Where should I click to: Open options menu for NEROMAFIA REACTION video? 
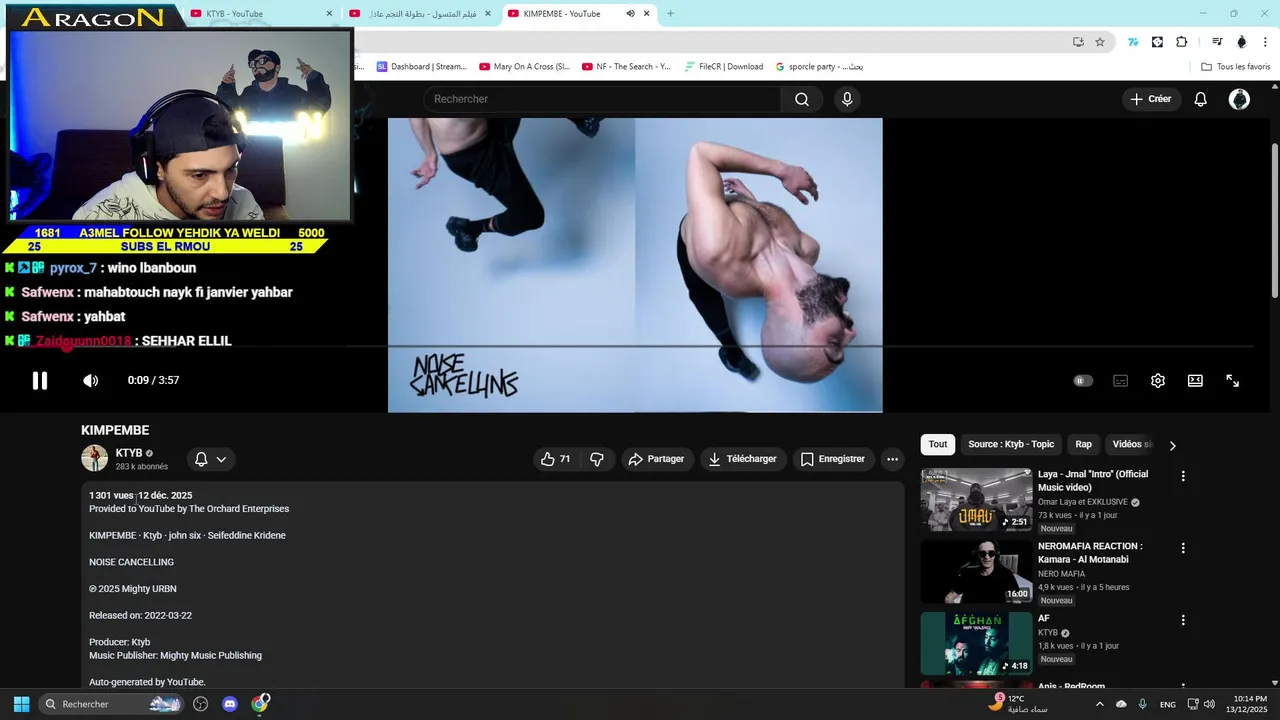1183,548
